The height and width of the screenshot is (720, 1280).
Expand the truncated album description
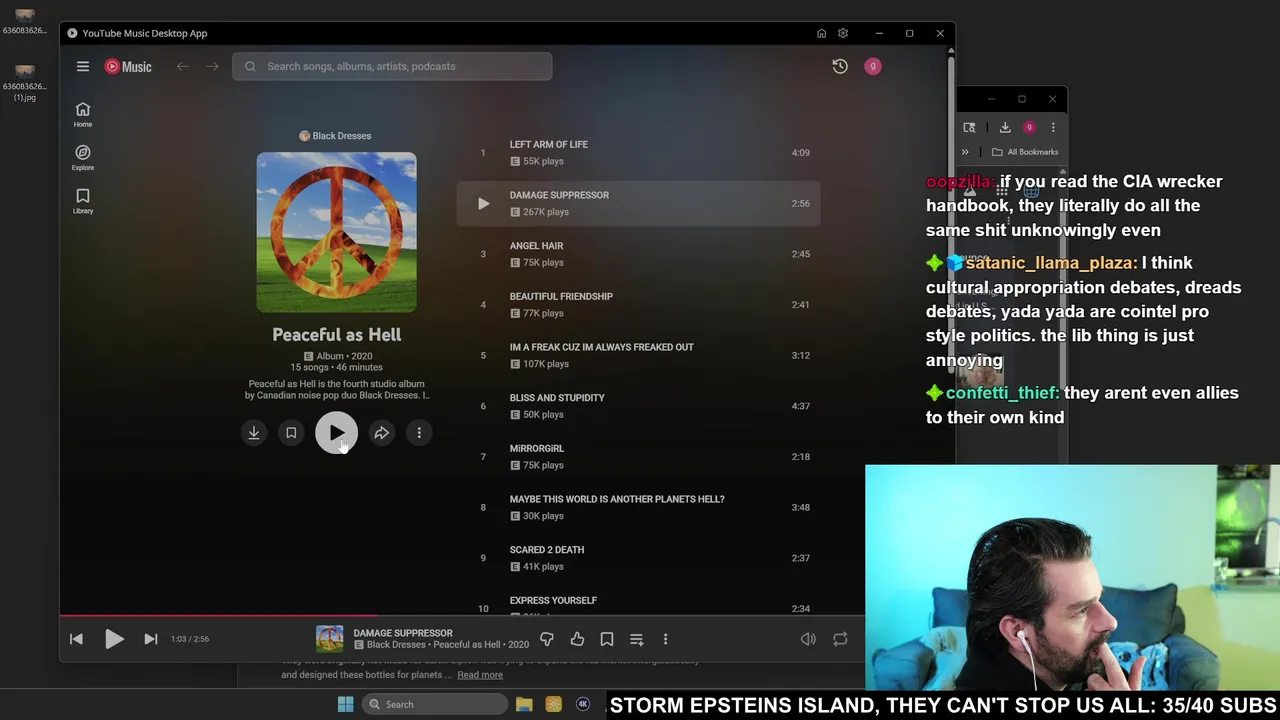338,389
